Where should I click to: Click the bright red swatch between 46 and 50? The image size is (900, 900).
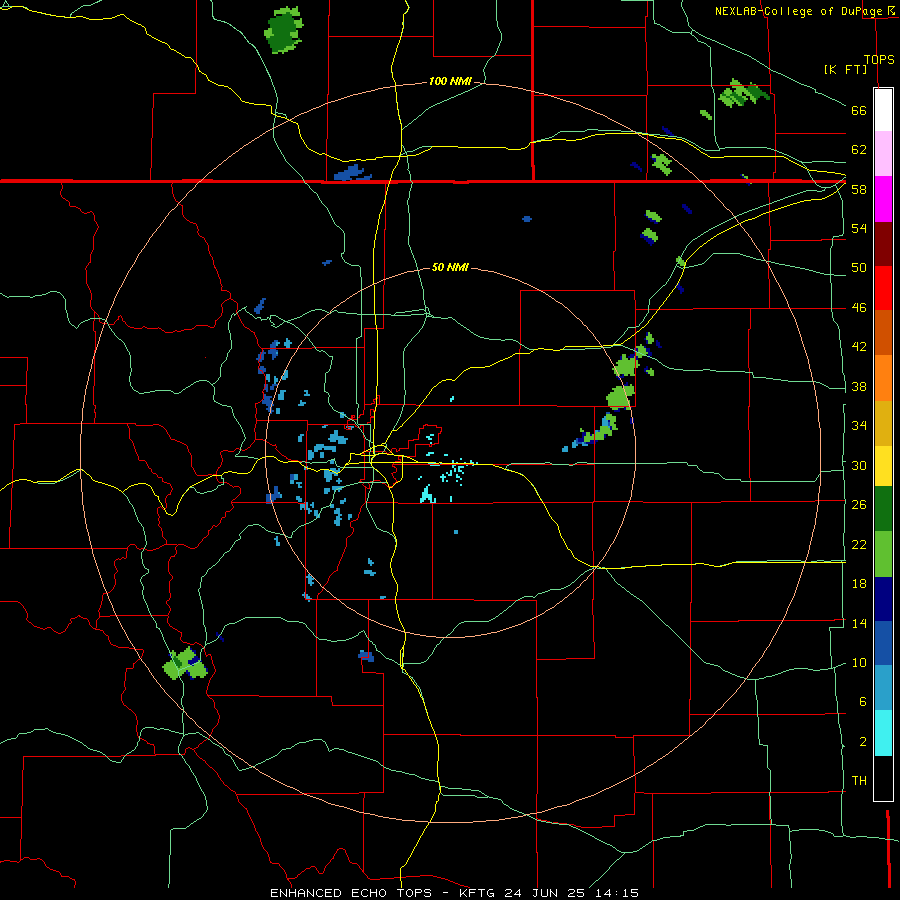(x=883, y=288)
